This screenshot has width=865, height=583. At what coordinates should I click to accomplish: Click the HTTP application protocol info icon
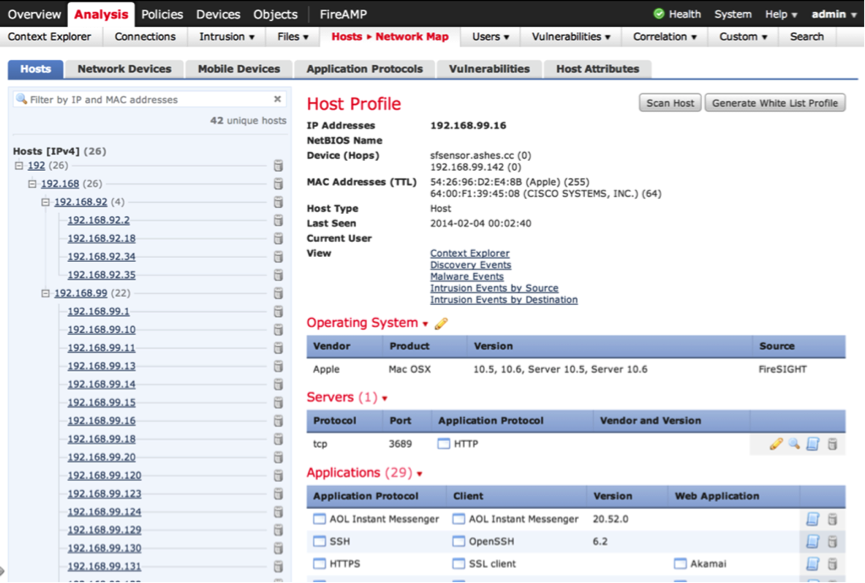coord(444,443)
